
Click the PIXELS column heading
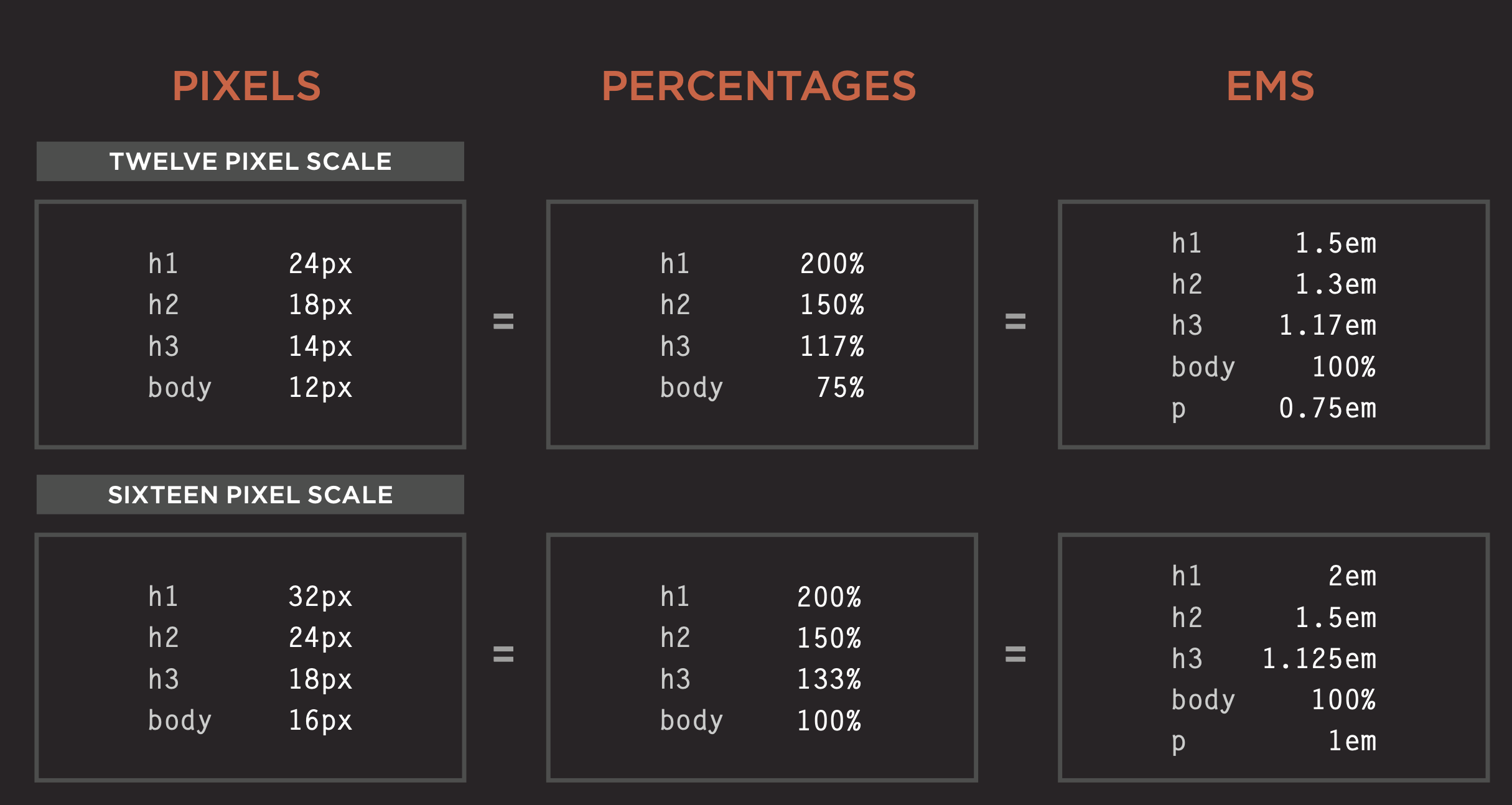(x=246, y=86)
